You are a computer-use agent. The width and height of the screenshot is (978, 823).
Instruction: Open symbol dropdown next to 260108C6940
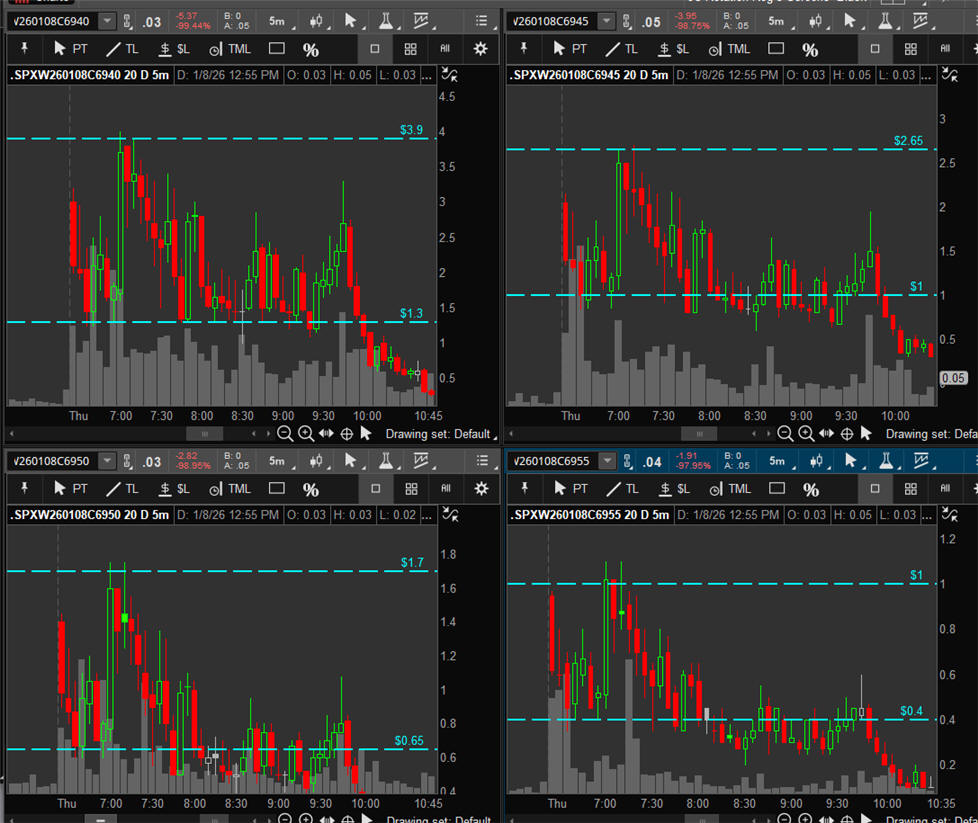[107, 21]
